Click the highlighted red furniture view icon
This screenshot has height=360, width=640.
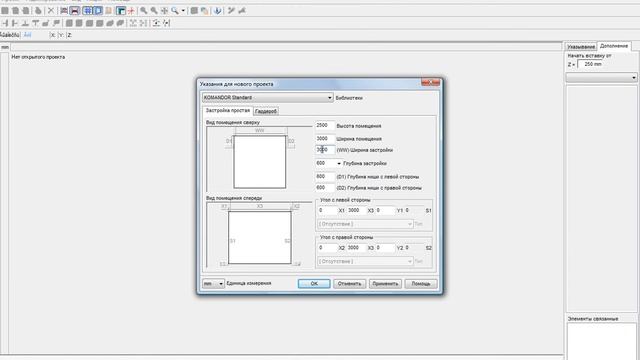pyautogui.click(x=75, y=11)
